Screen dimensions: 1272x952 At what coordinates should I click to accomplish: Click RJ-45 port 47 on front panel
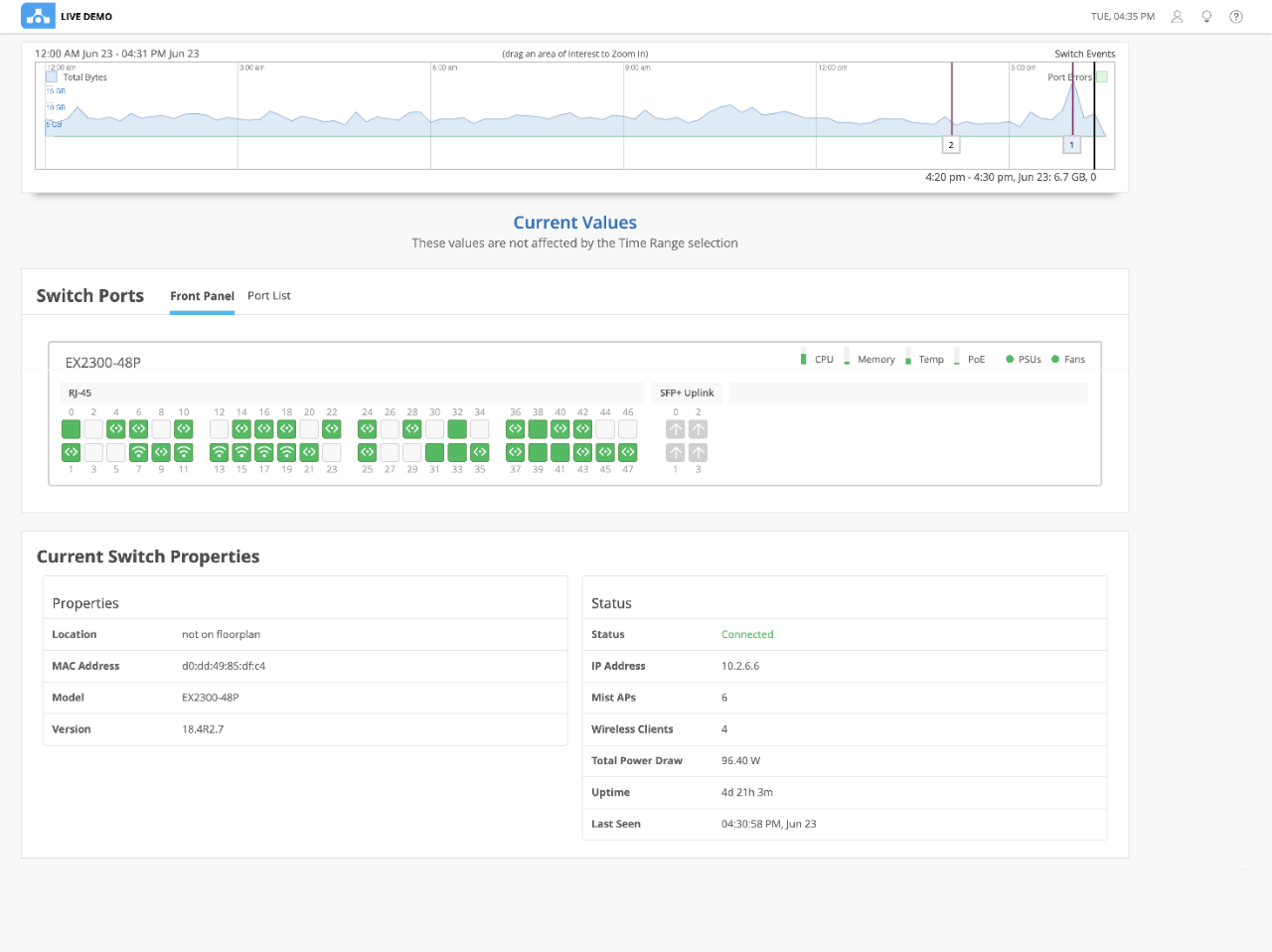pyautogui.click(x=628, y=452)
